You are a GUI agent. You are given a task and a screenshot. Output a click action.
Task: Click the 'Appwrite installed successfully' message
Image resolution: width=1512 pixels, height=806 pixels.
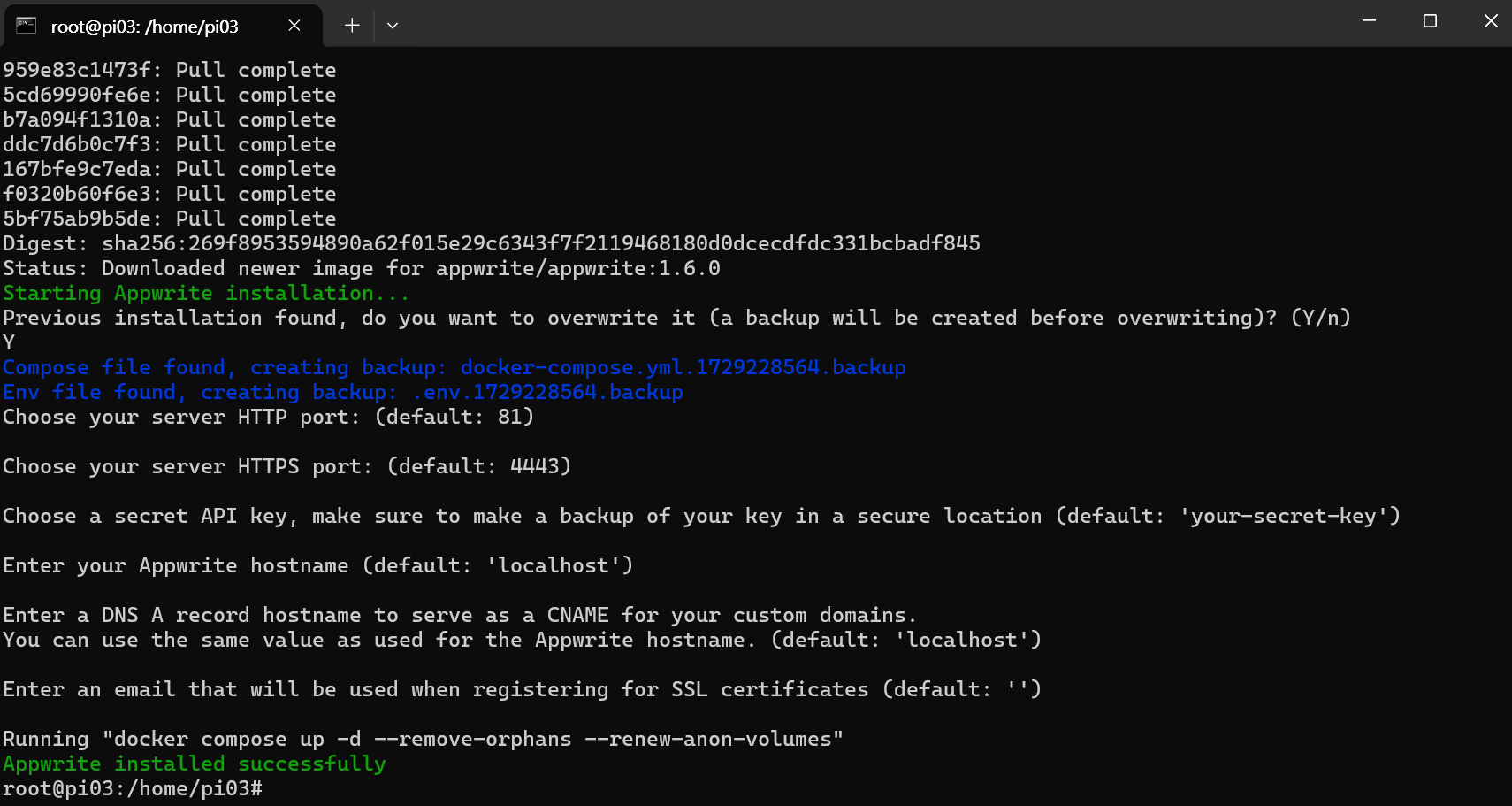pos(195,764)
